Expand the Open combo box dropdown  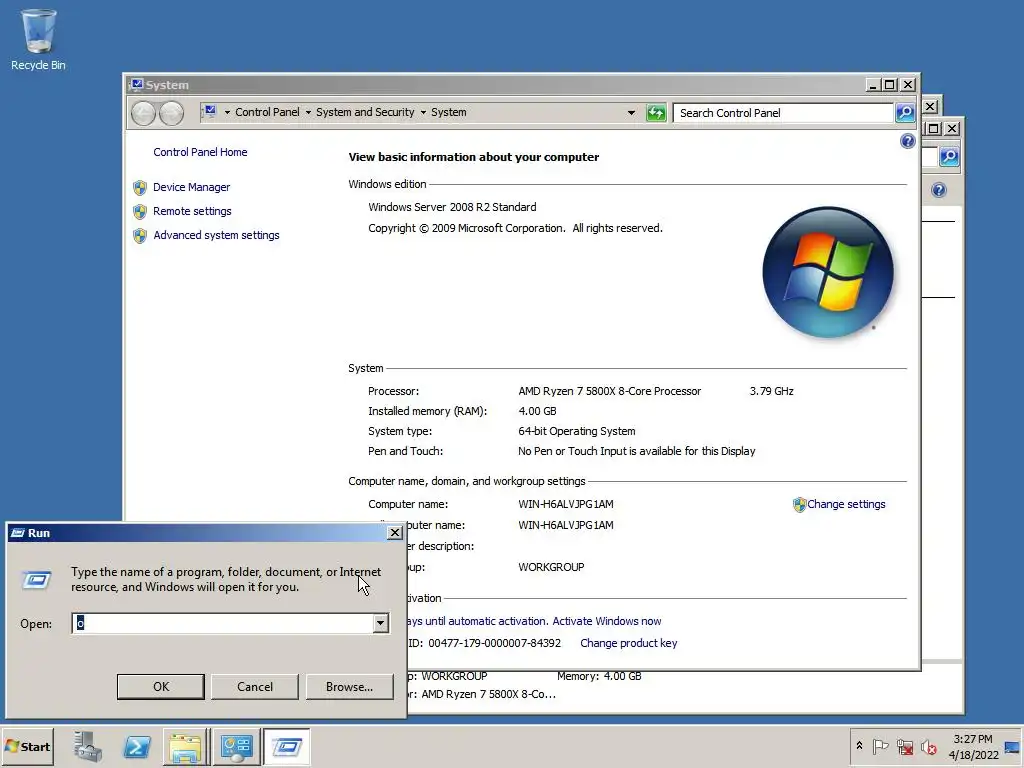coord(380,623)
